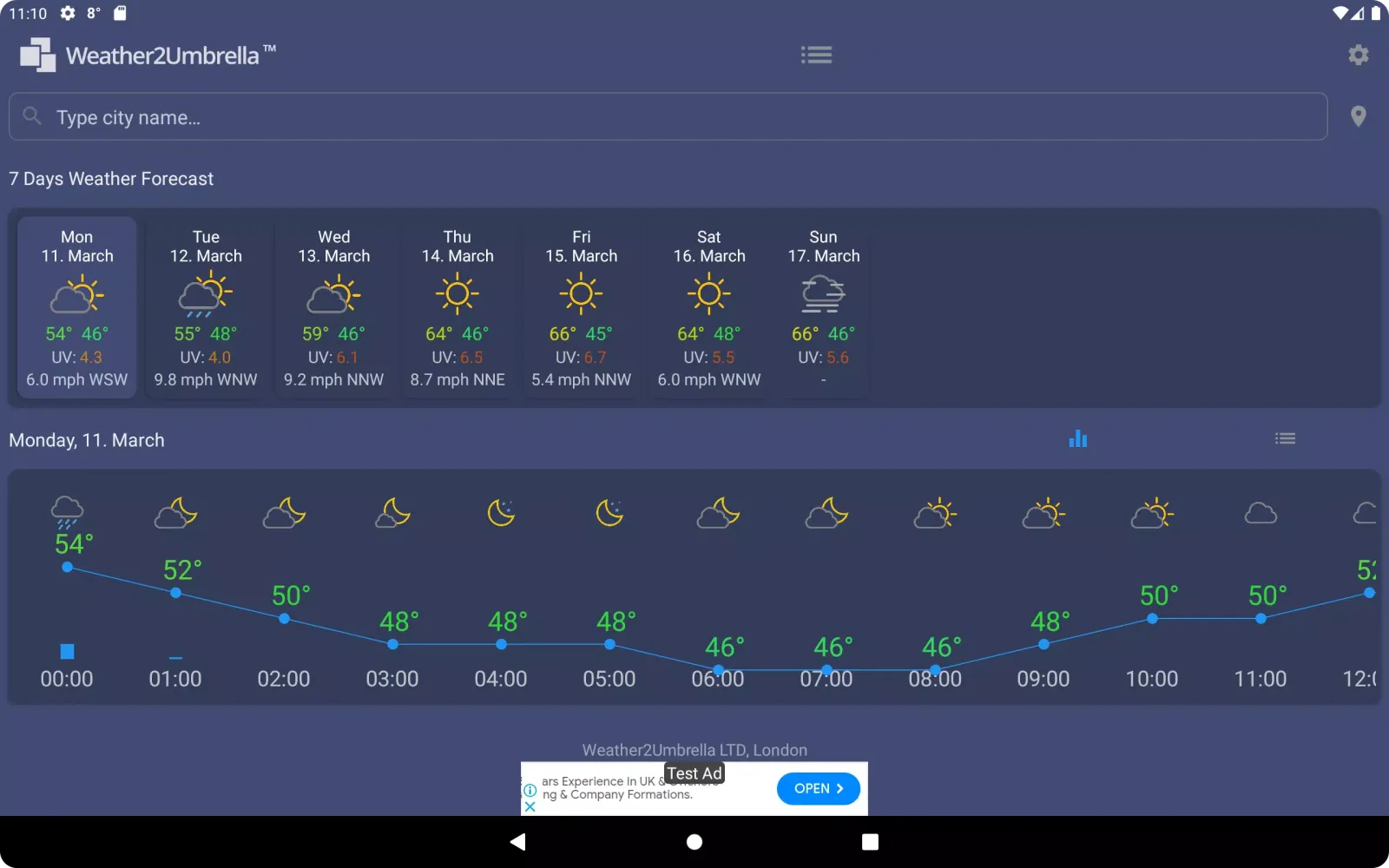Click the 54° data point at 00:00
Image resolution: width=1389 pixels, height=868 pixels.
(67, 567)
